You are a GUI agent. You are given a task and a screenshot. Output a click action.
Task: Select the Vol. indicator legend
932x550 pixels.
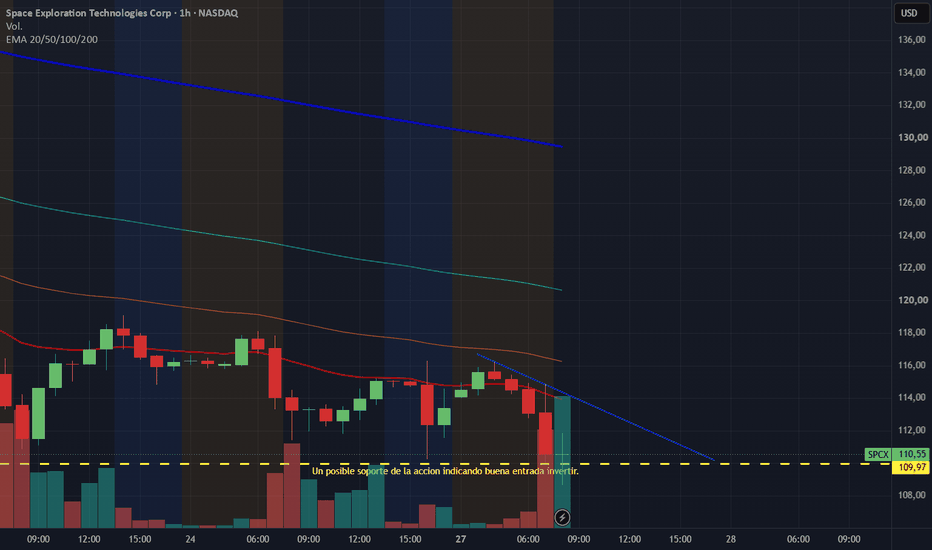point(14,26)
